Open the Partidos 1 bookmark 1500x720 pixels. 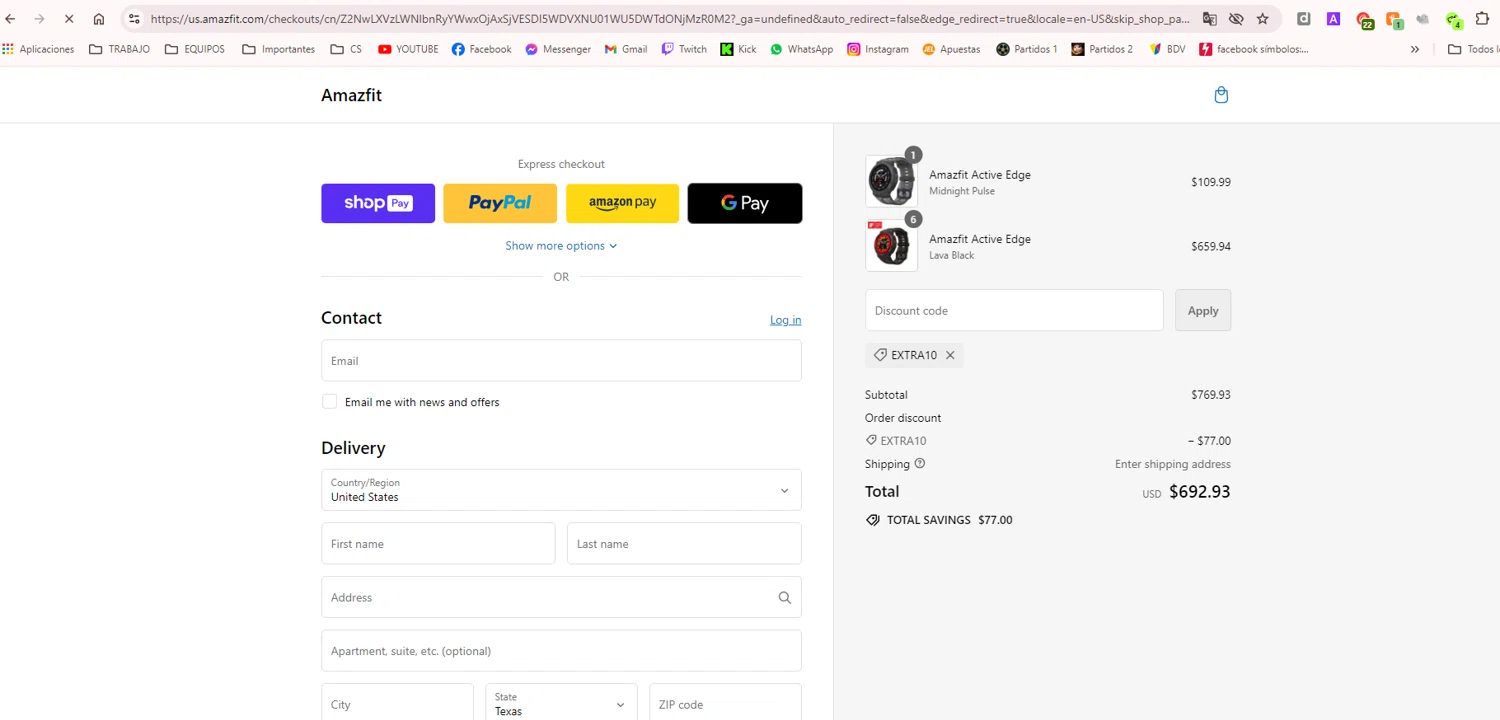(1027, 49)
